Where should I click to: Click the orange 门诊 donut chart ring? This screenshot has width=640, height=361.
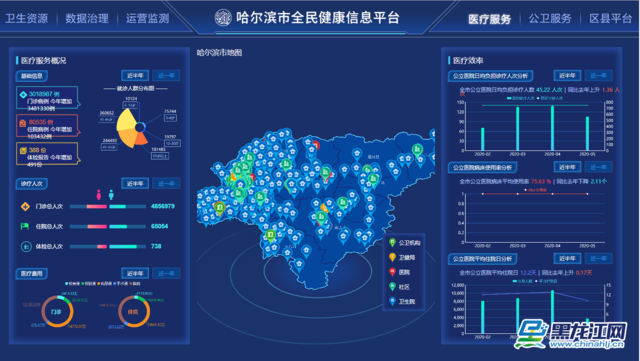[x=57, y=312]
